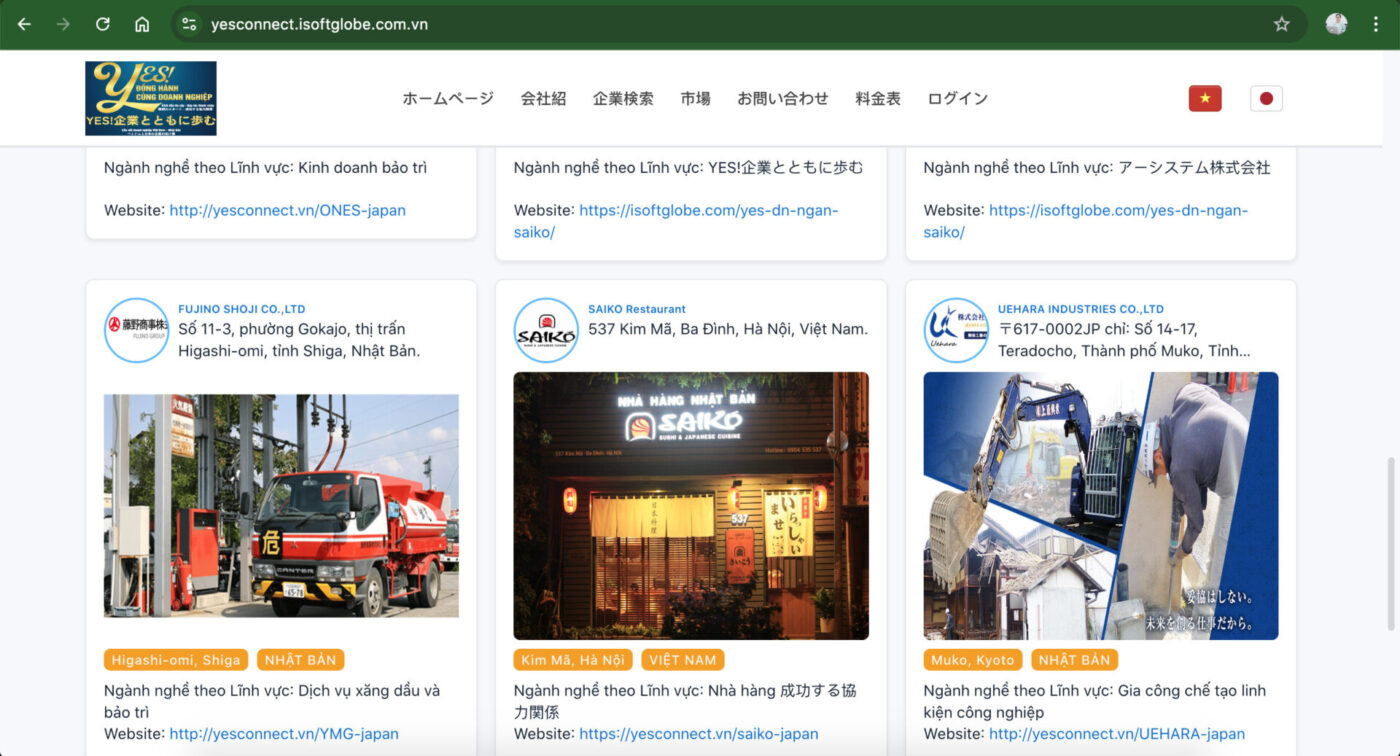Click NHẬT BẢN tag on Fujino card

tap(301, 660)
